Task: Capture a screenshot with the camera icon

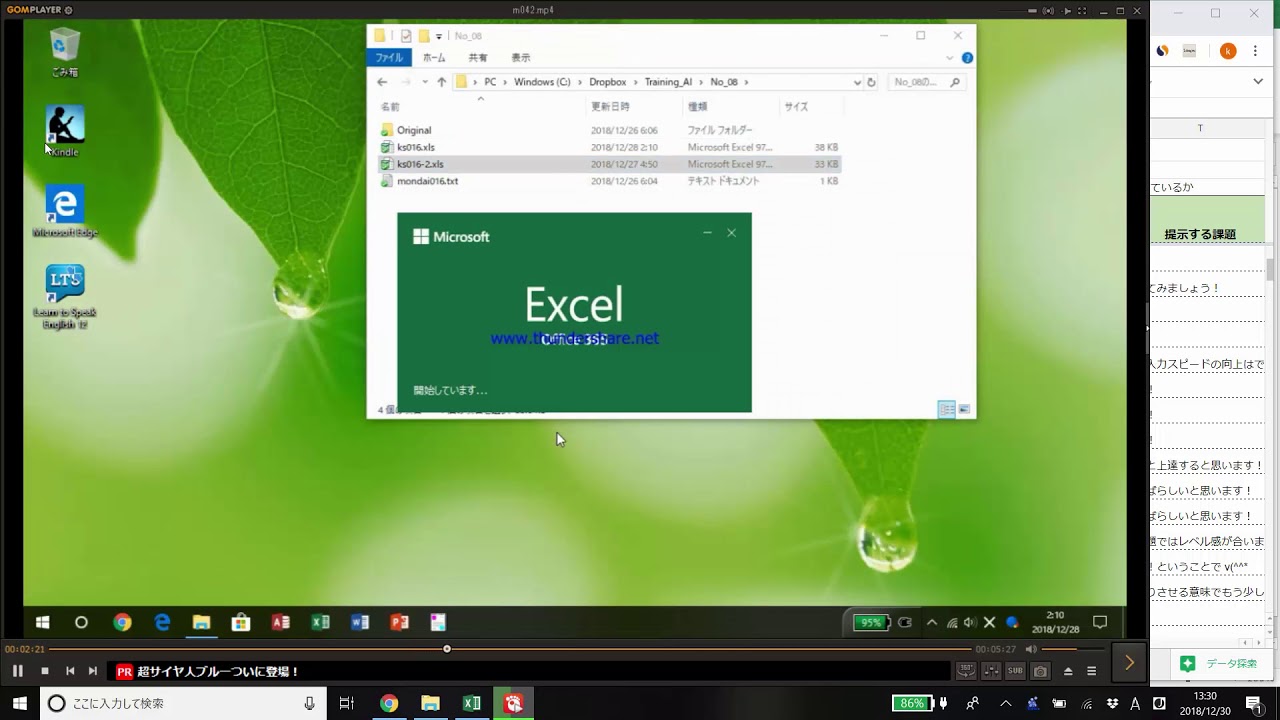Action: [1040, 671]
